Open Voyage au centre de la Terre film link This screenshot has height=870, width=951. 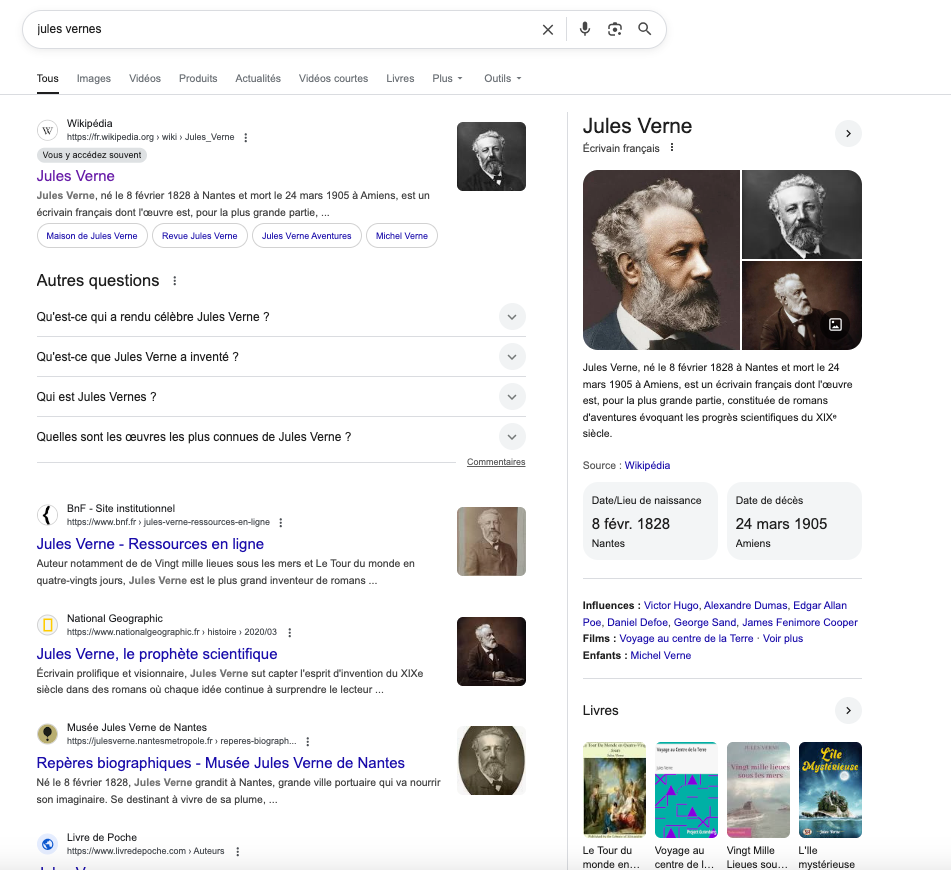click(686, 639)
